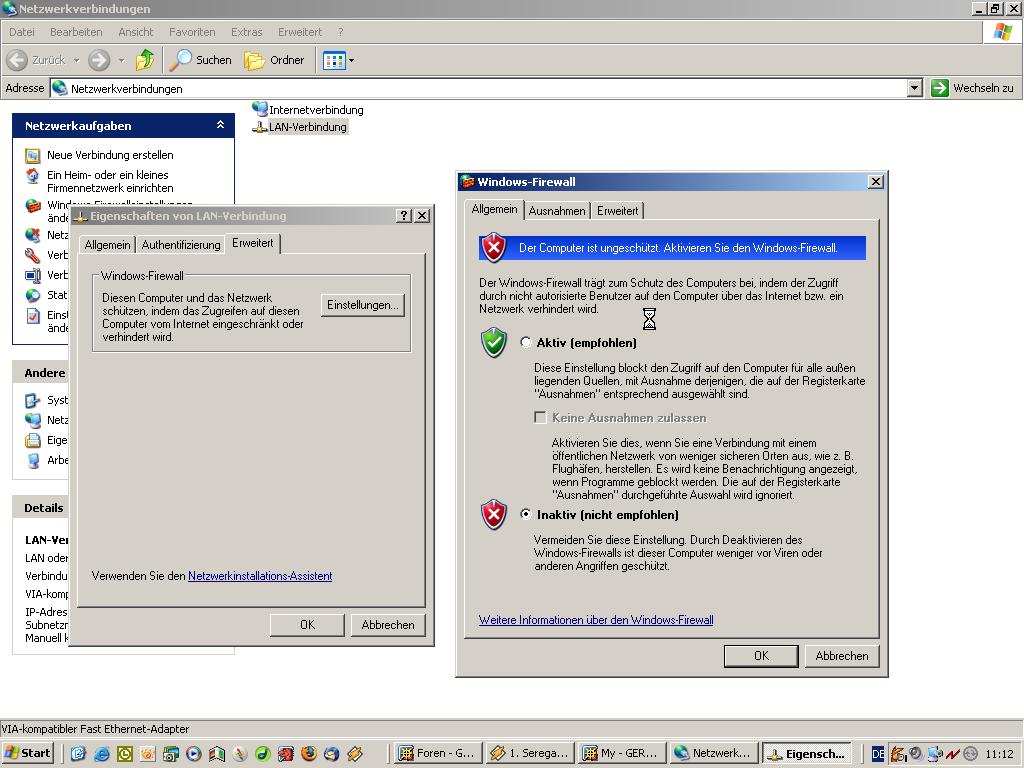The image size is (1024, 768).
Task: Launch Firefox from quick launch
Action: (308, 754)
